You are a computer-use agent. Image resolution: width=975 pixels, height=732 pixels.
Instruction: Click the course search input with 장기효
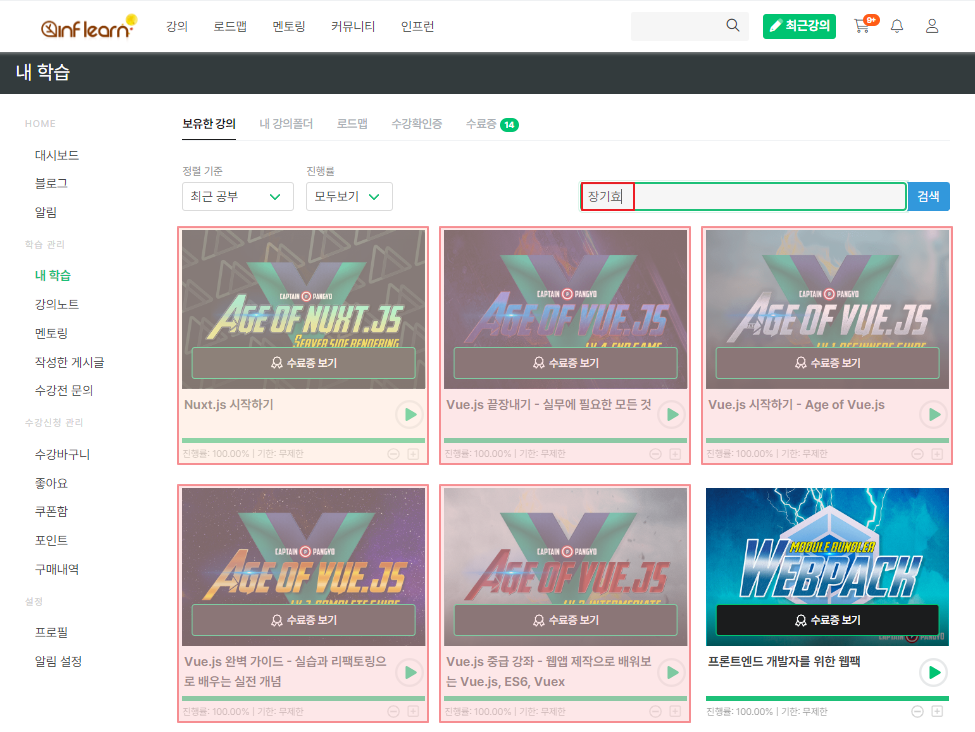[x=743, y=197]
